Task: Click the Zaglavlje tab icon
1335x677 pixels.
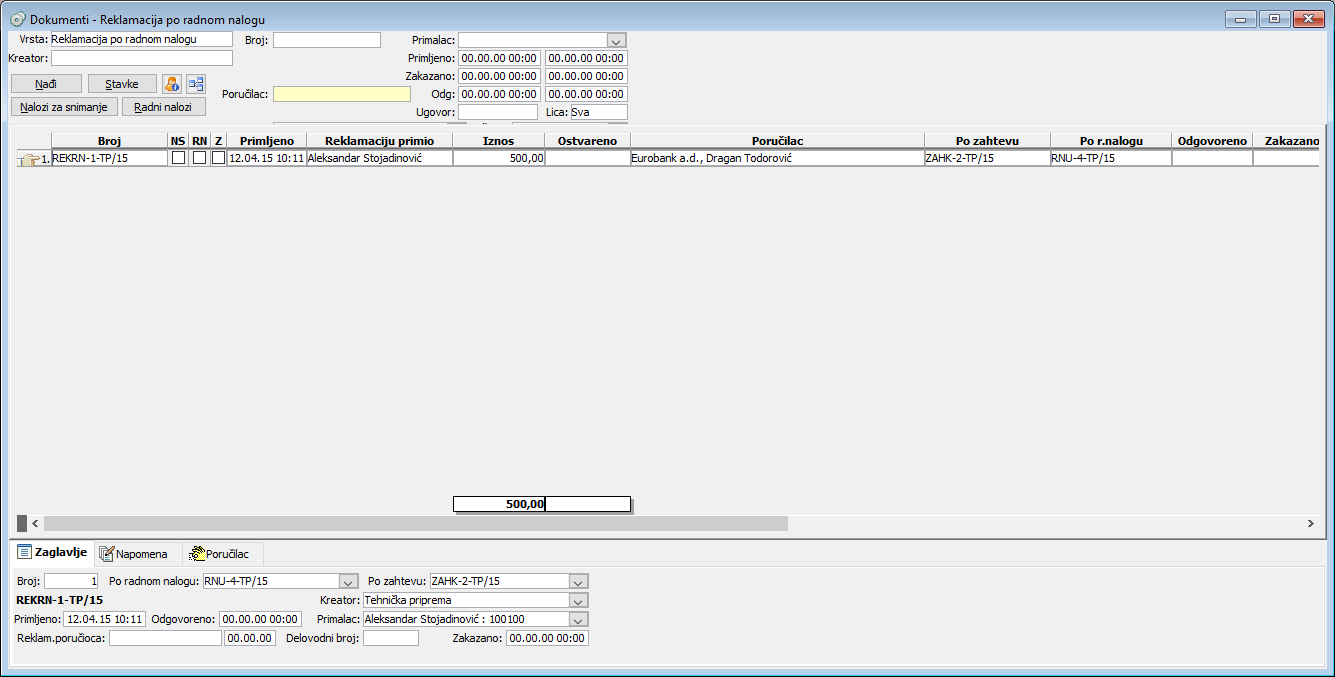Action: click(x=24, y=552)
